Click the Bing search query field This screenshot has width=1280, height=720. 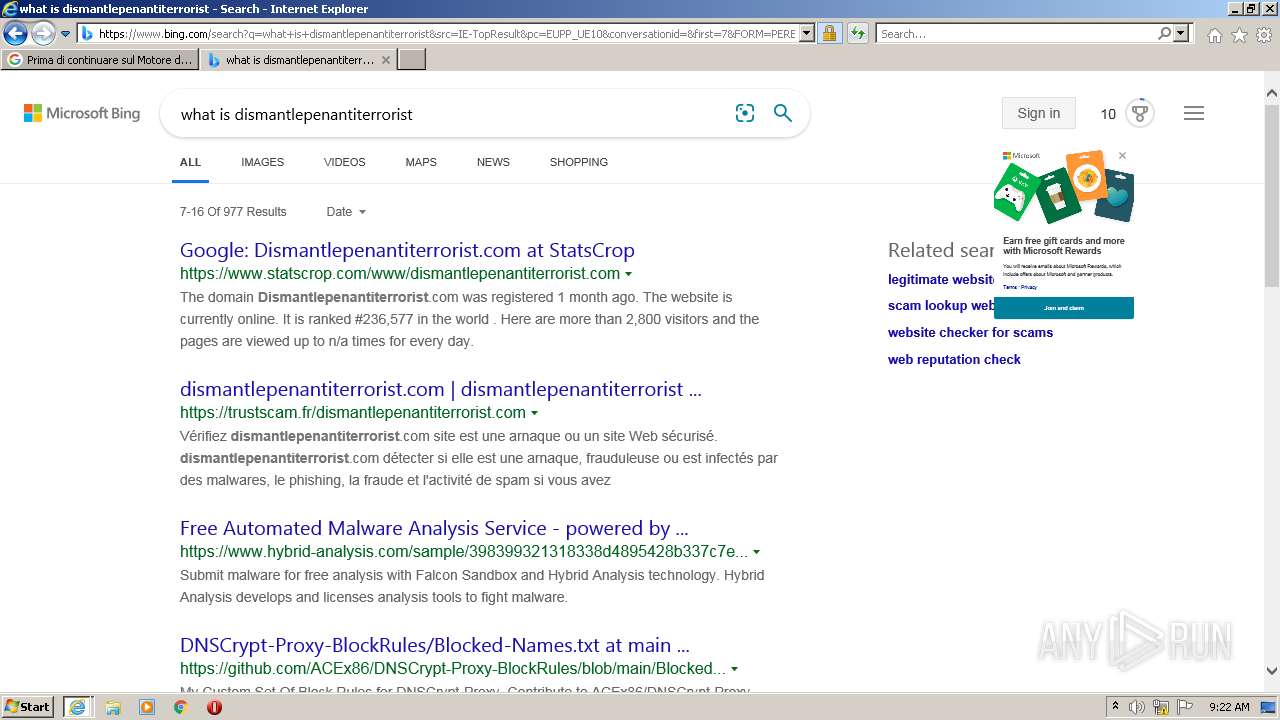tap(450, 114)
